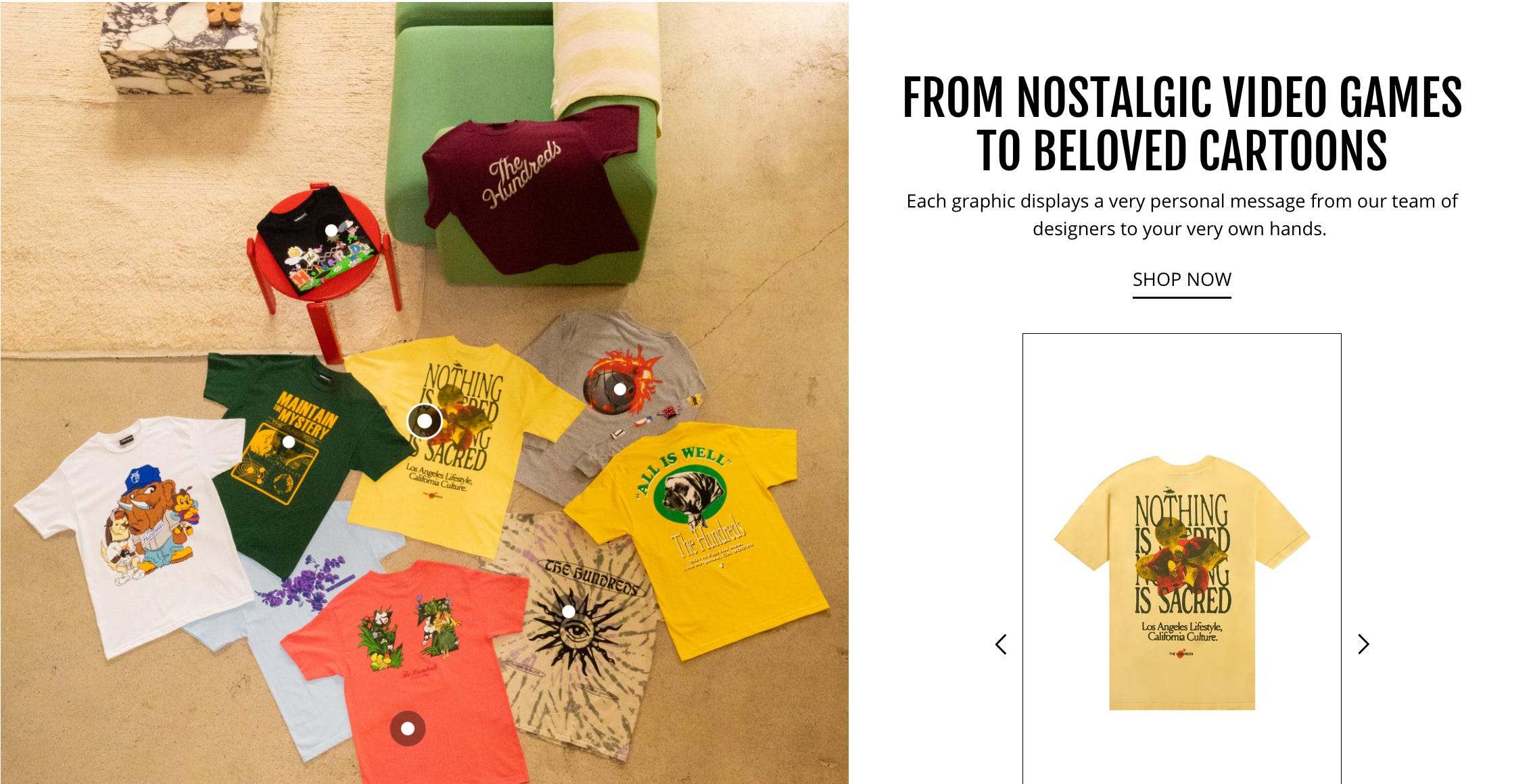This screenshot has width=1531, height=784.
Task: Click the marble cube on the rug
Action: (188, 47)
